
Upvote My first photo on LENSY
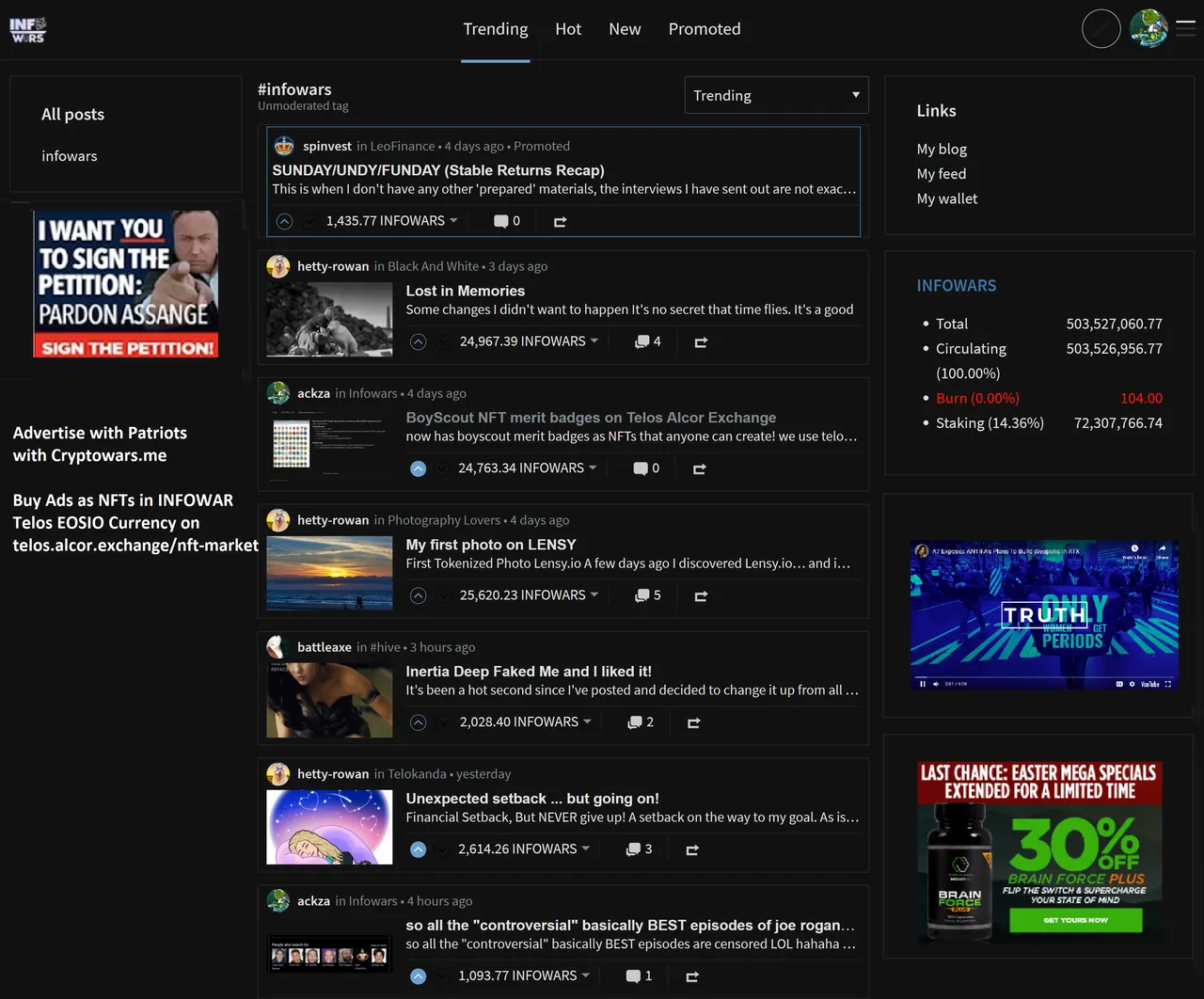[419, 595]
